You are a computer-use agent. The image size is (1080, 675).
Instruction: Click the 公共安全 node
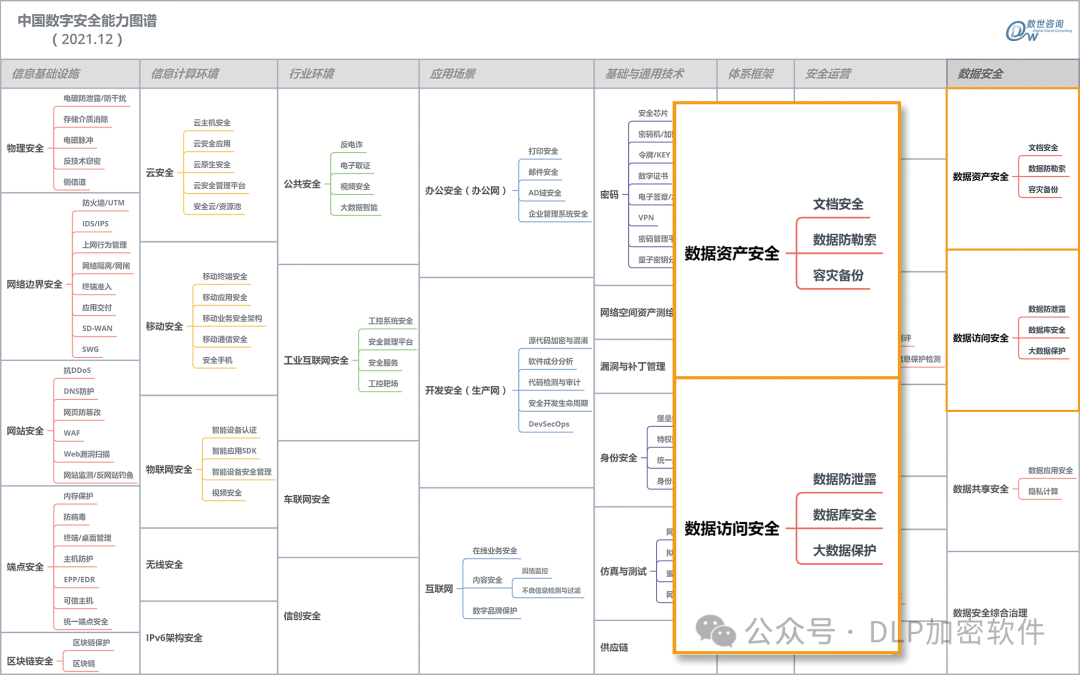(x=302, y=184)
